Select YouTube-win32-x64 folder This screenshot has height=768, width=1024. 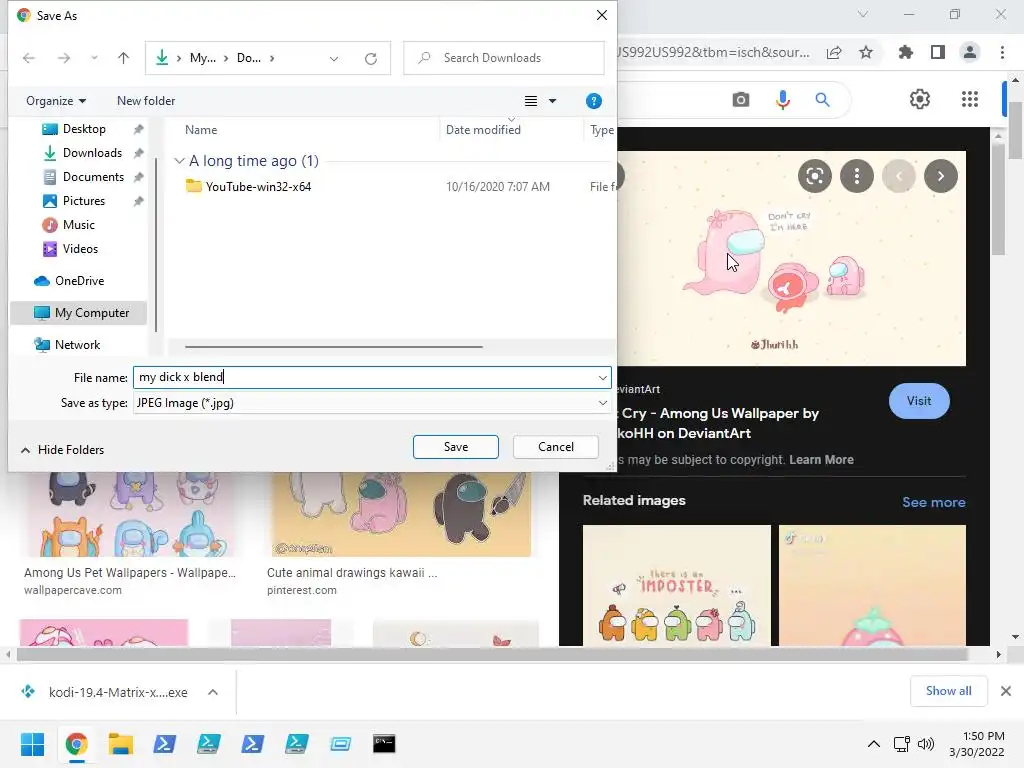259,187
